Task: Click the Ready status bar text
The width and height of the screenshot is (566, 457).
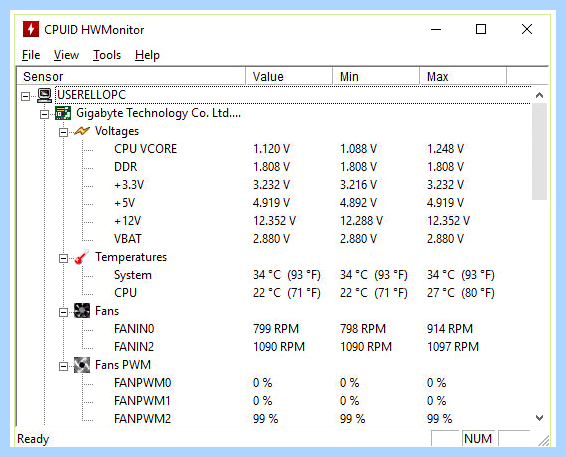Action: 33,439
